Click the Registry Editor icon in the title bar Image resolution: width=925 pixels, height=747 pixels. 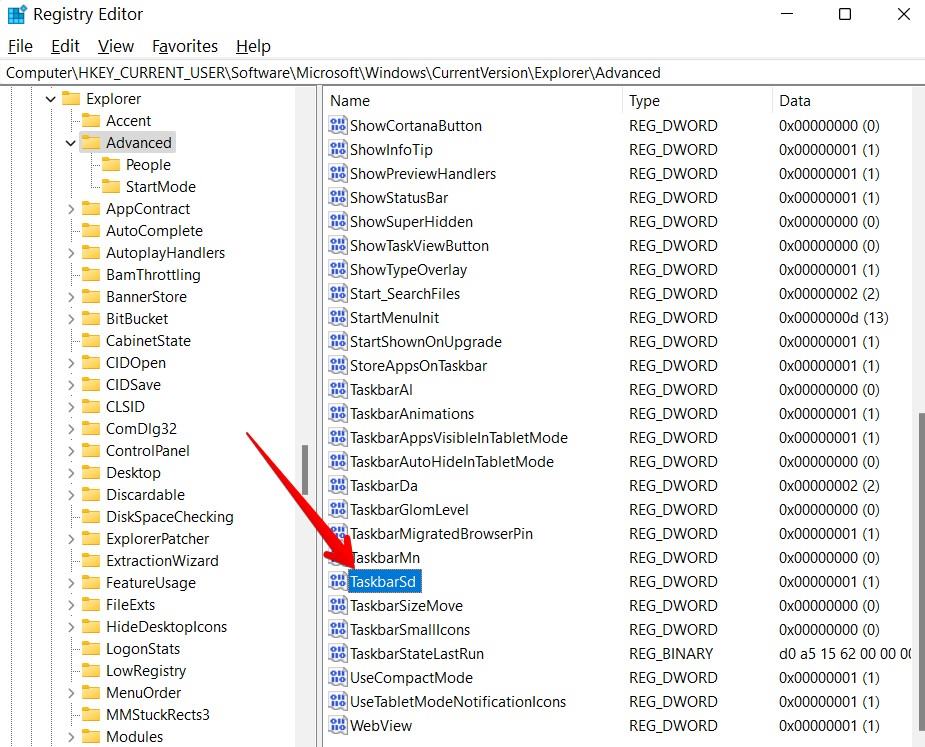17,14
